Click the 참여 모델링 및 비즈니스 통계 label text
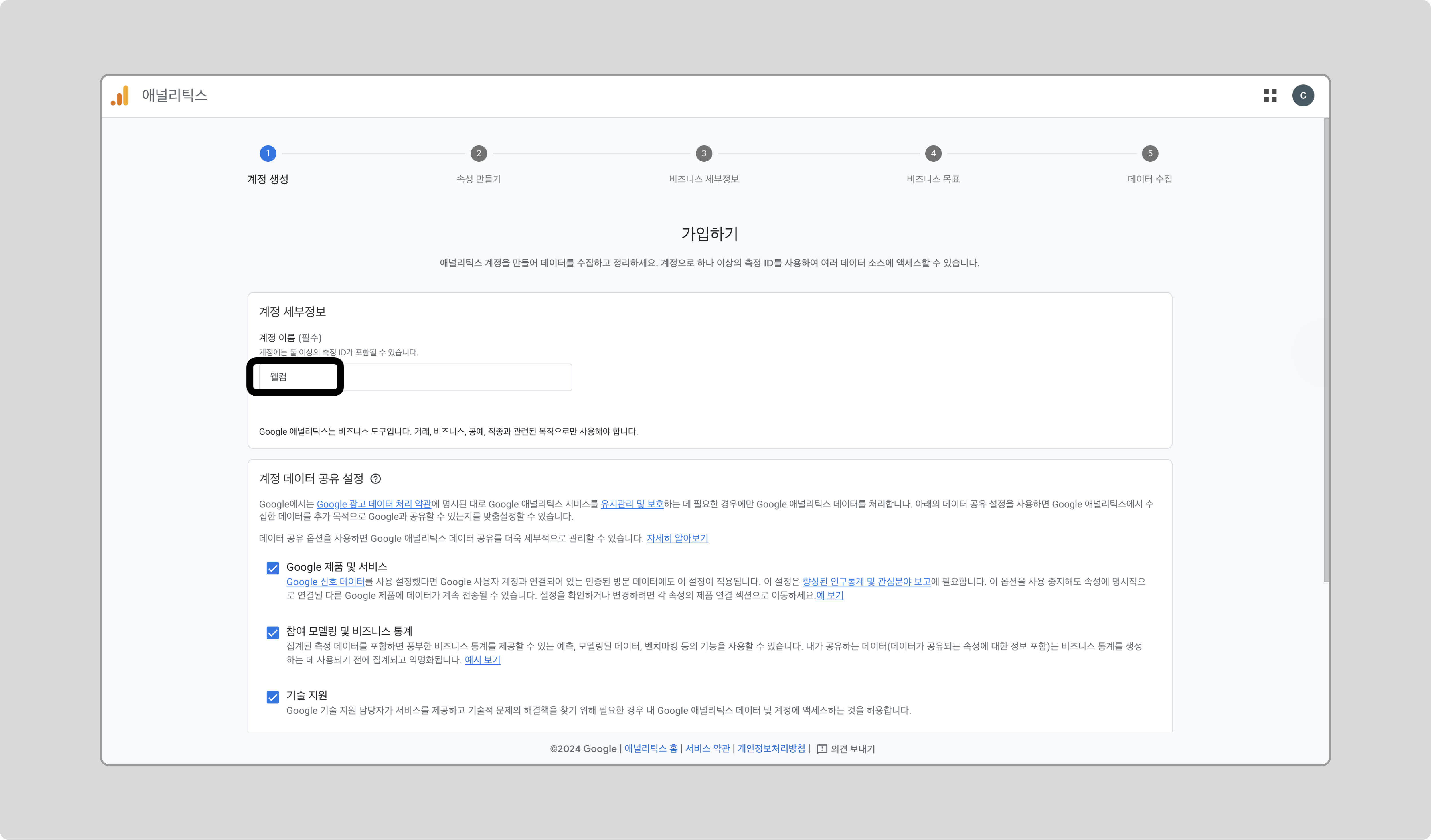The image size is (1431, 840). 349,632
